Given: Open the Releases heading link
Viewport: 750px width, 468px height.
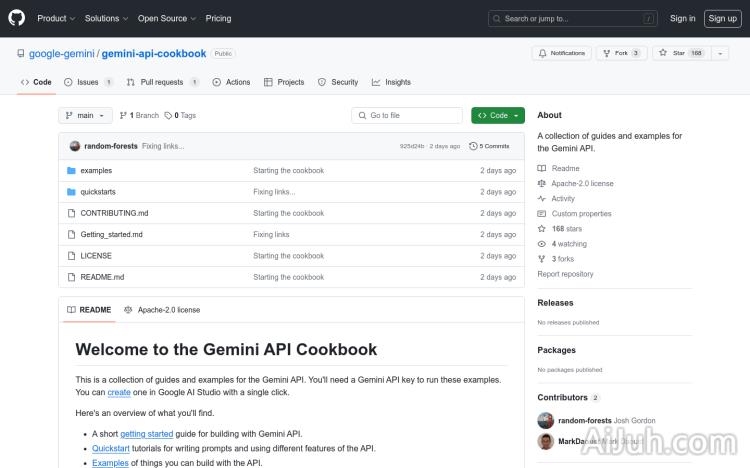Looking at the screenshot, I should point(555,303).
